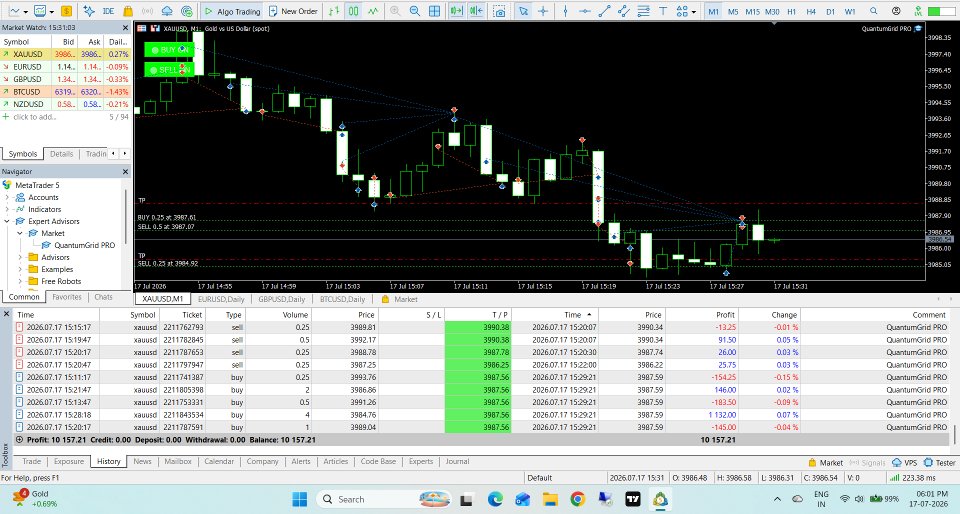This screenshot has height=514, width=960.
Task: Switch to D1 timeframe
Action: [x=830, y=11]
